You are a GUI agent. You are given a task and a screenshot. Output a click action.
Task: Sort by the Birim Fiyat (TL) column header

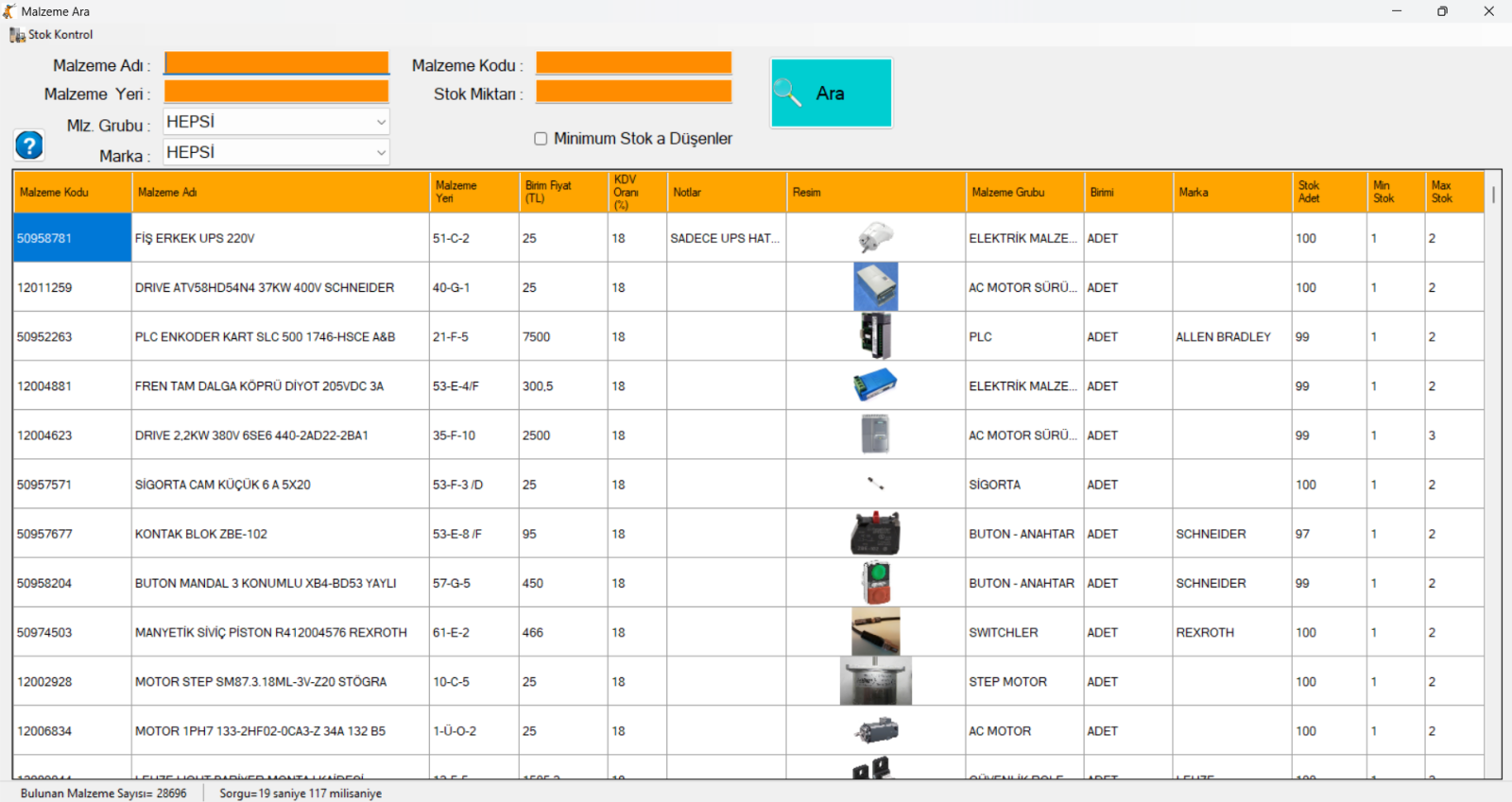click(x=563, y=192)
